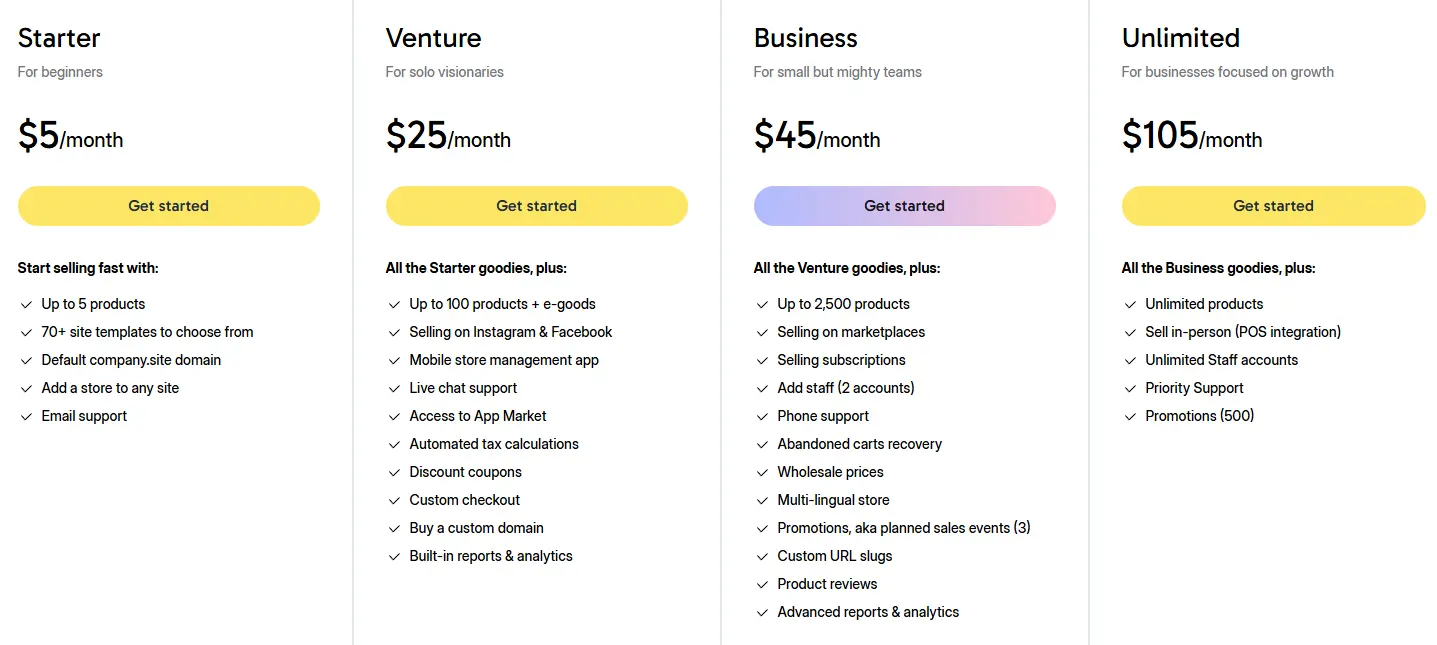Click Get started under Venture plan

[536, 206]
